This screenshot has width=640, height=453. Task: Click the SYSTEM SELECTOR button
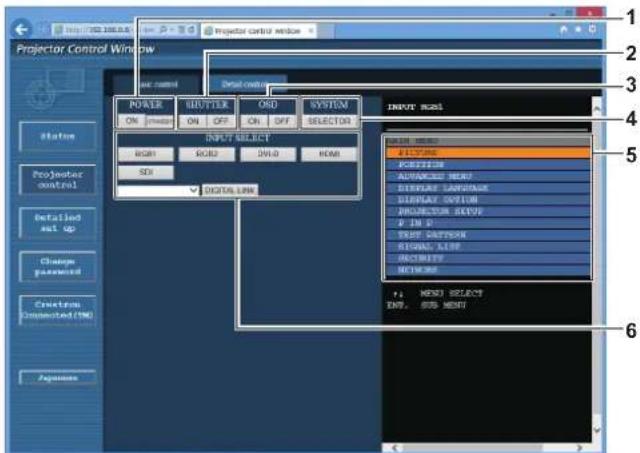(329, 121)
